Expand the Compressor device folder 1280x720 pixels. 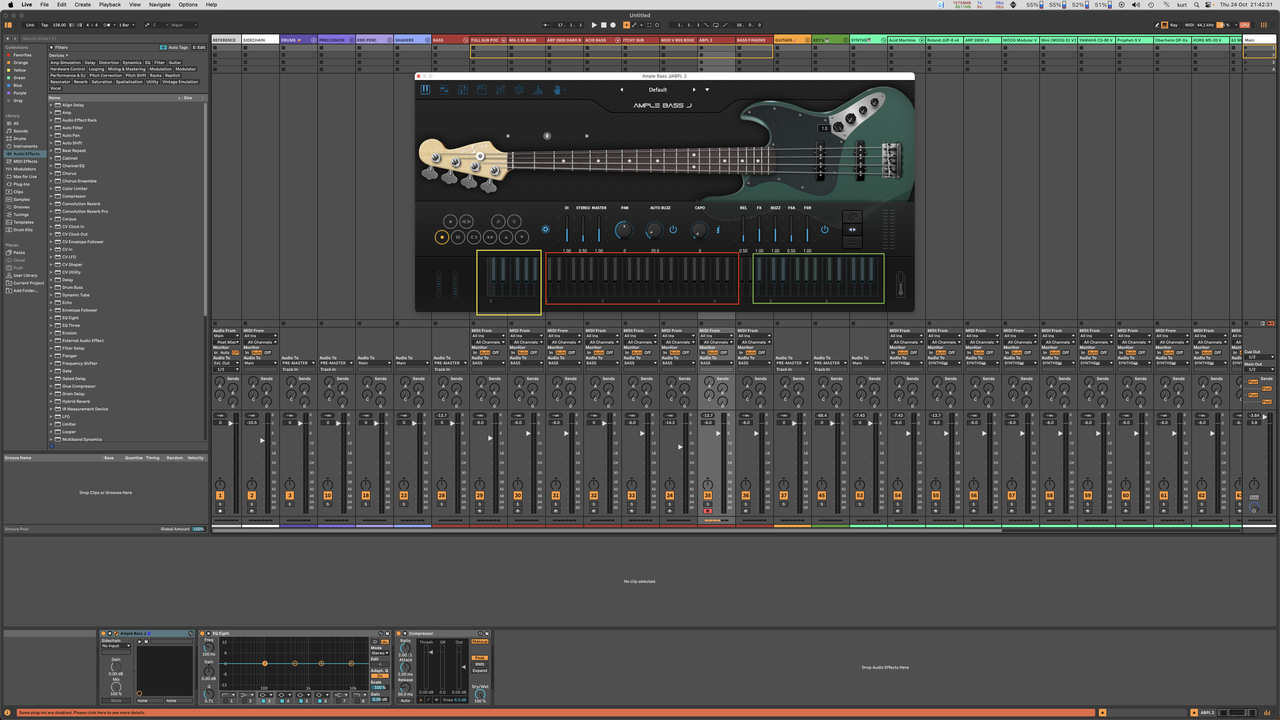52,196
